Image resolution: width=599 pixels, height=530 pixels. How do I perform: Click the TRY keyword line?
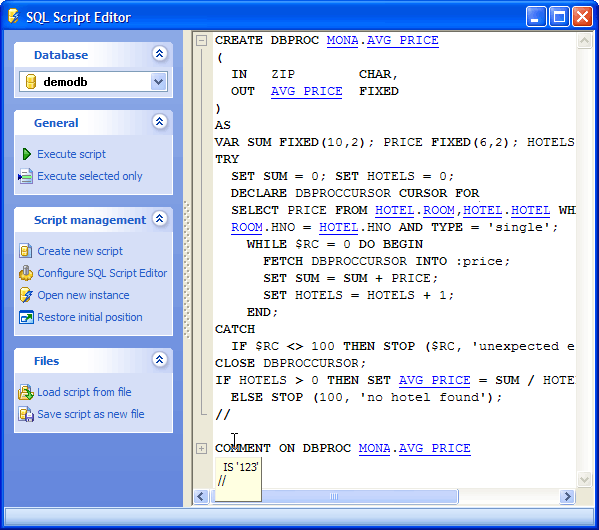click(227, 159)
